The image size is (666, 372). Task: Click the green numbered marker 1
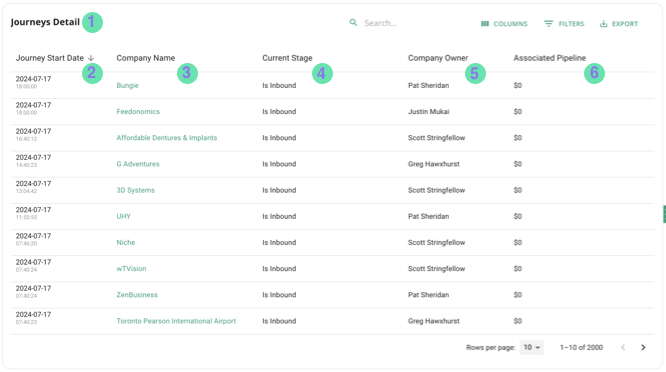(x=92, y=22)
